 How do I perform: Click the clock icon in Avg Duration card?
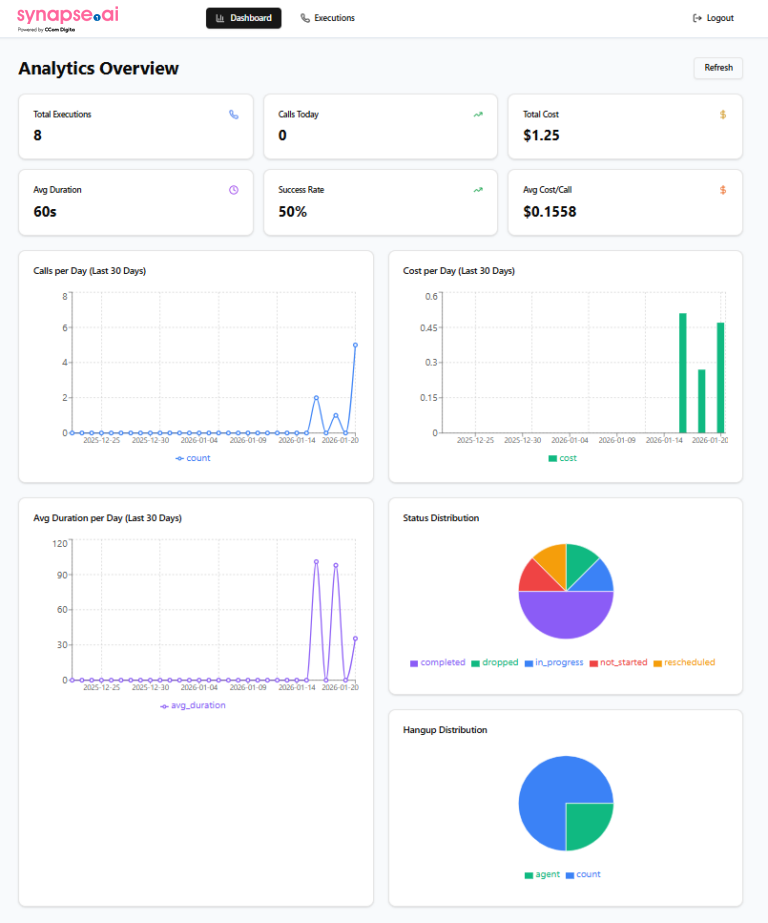234,190
